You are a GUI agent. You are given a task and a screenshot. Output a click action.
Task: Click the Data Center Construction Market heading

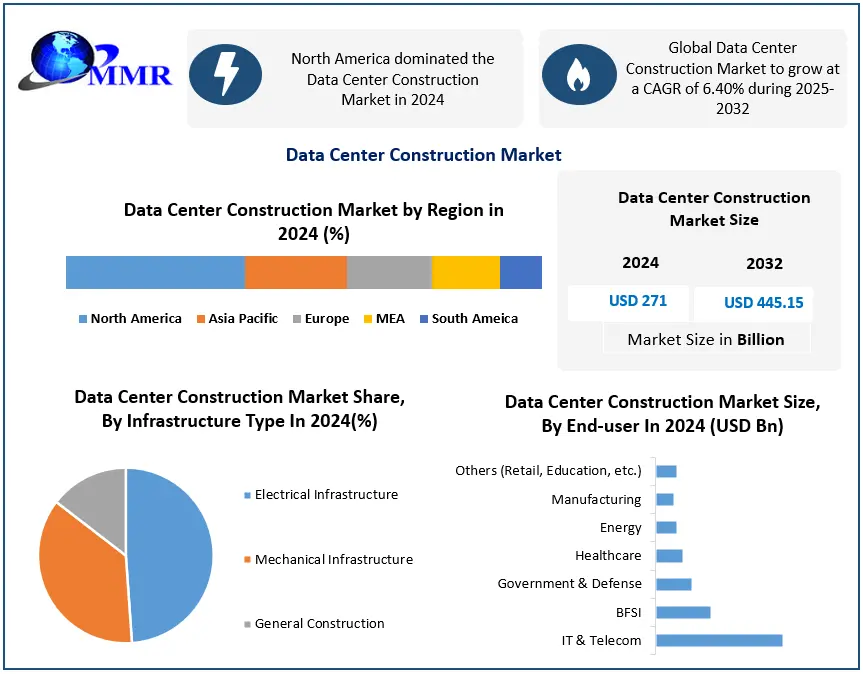[423, 155]
